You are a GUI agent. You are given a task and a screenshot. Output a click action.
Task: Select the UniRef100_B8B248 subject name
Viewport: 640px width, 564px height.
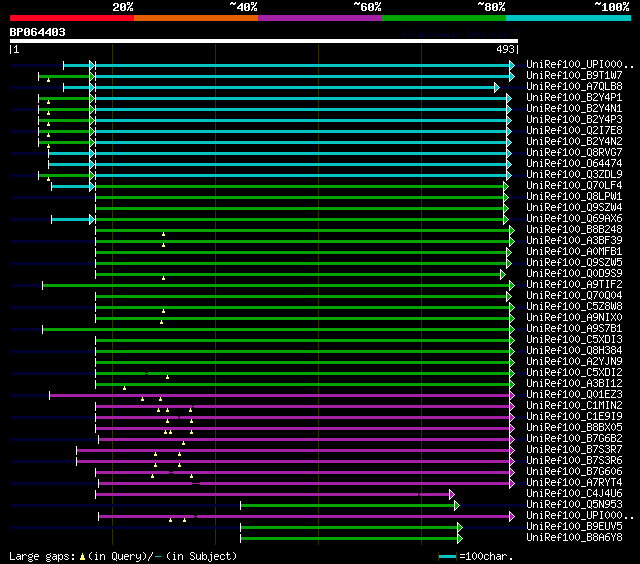click(574, 230)
